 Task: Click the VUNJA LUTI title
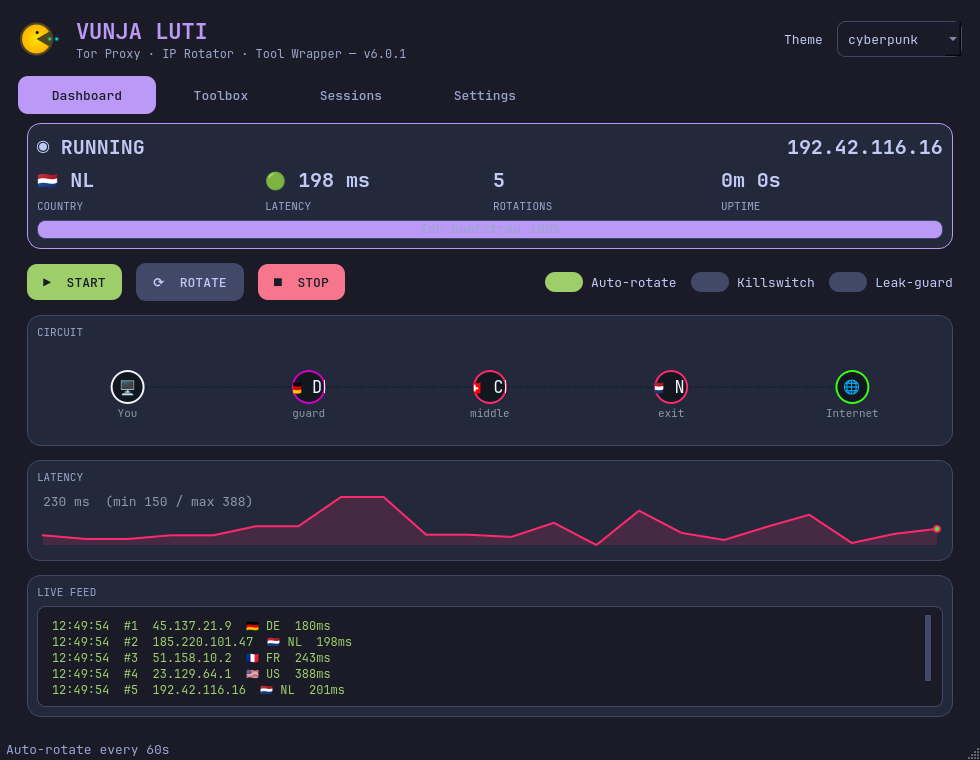[x=141, y=31]
